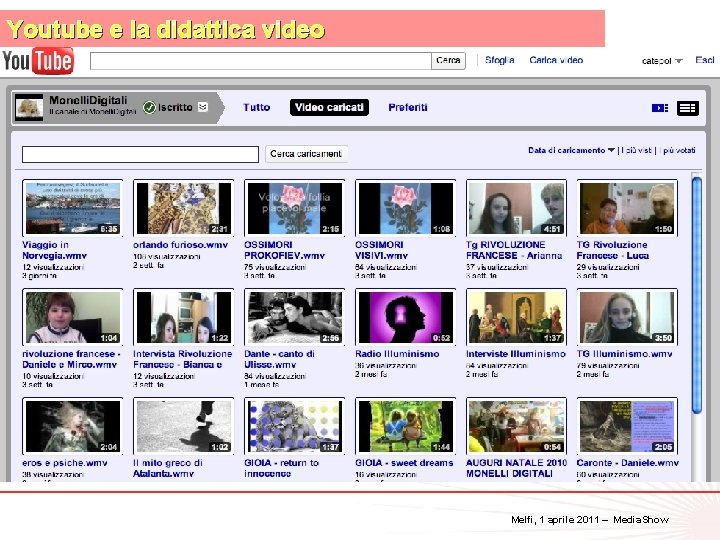This screenshot has width=720, height=540.
Task: Open OSSIMORI VISIVI.wmv thumbnail
Action: [x=405, y=208]
